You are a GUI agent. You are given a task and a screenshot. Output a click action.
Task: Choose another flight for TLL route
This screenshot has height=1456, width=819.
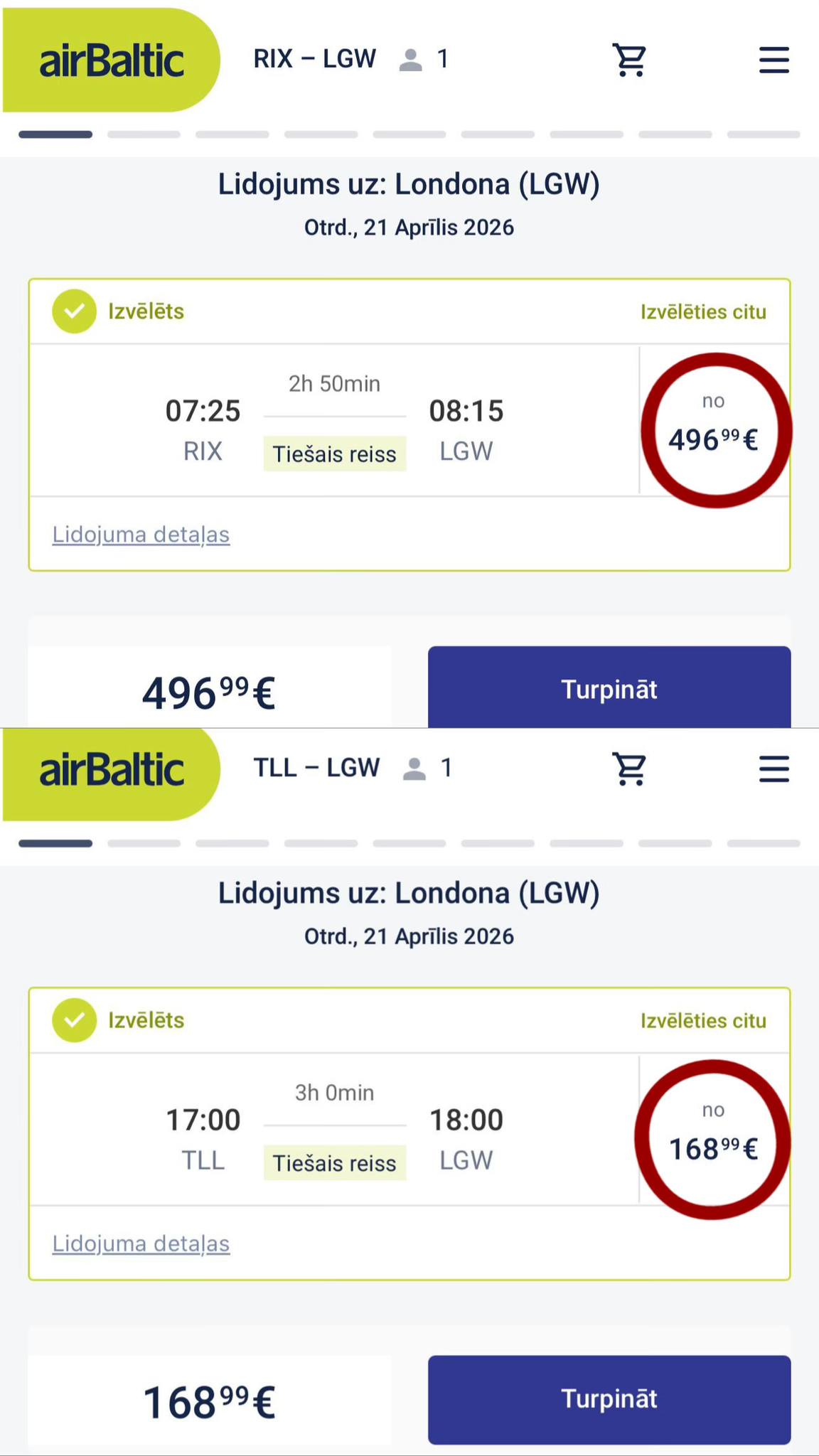coord(703,1021)
